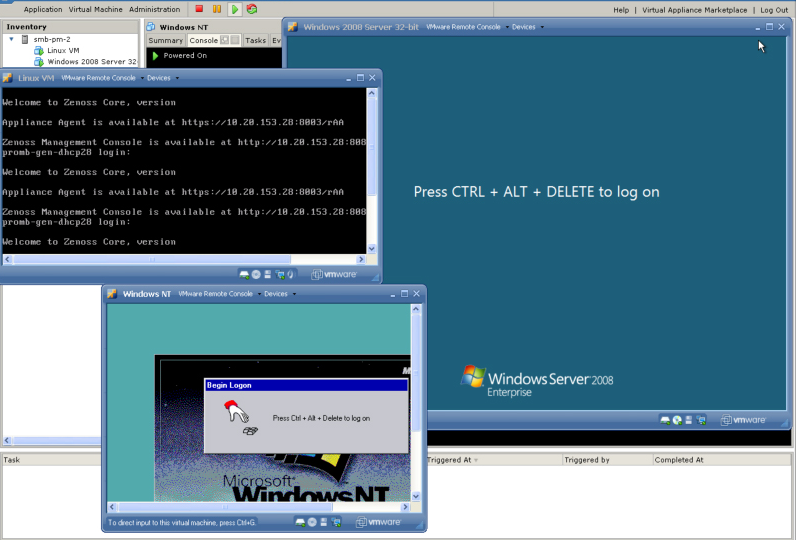Image resolution: width=797 pixels, height=540 pixels.
Task: Click the Help link
Action: click(621, 10)
